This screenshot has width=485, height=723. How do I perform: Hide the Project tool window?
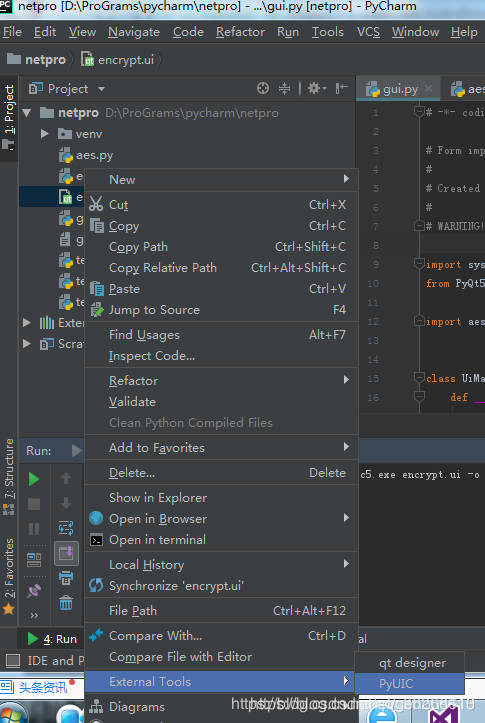point(342,88)
